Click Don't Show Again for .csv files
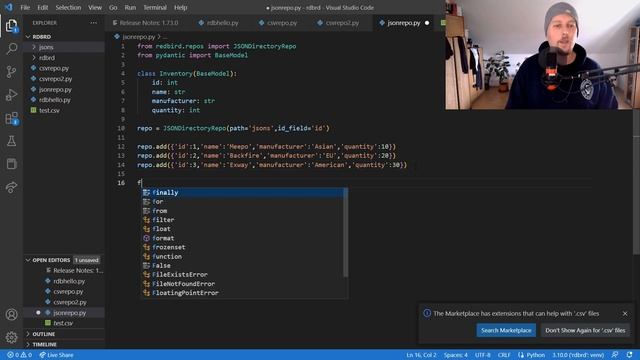The image size is (640, 360). [x=585, y=330]
